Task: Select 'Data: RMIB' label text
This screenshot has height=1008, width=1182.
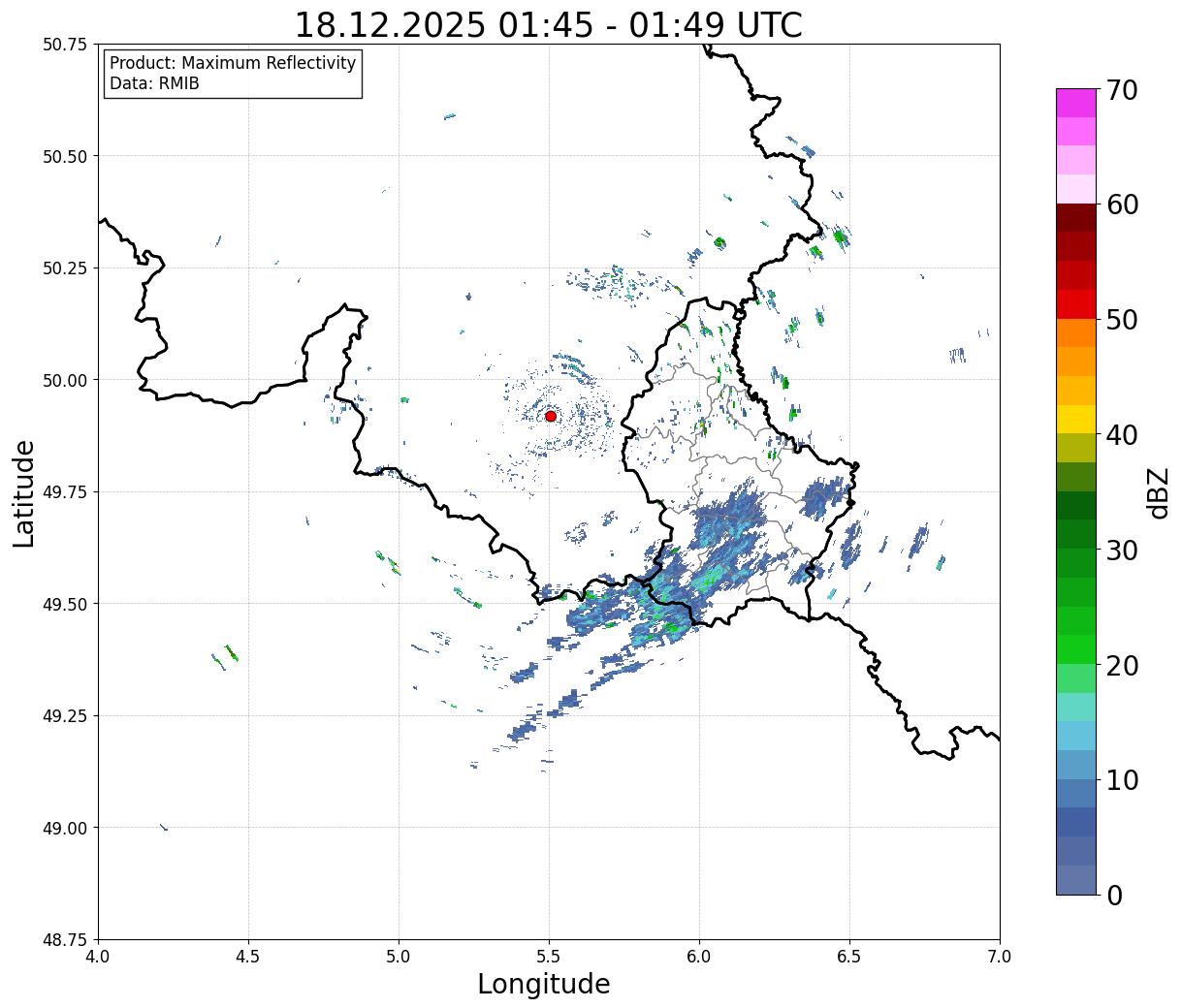Action: pos(154,83)
